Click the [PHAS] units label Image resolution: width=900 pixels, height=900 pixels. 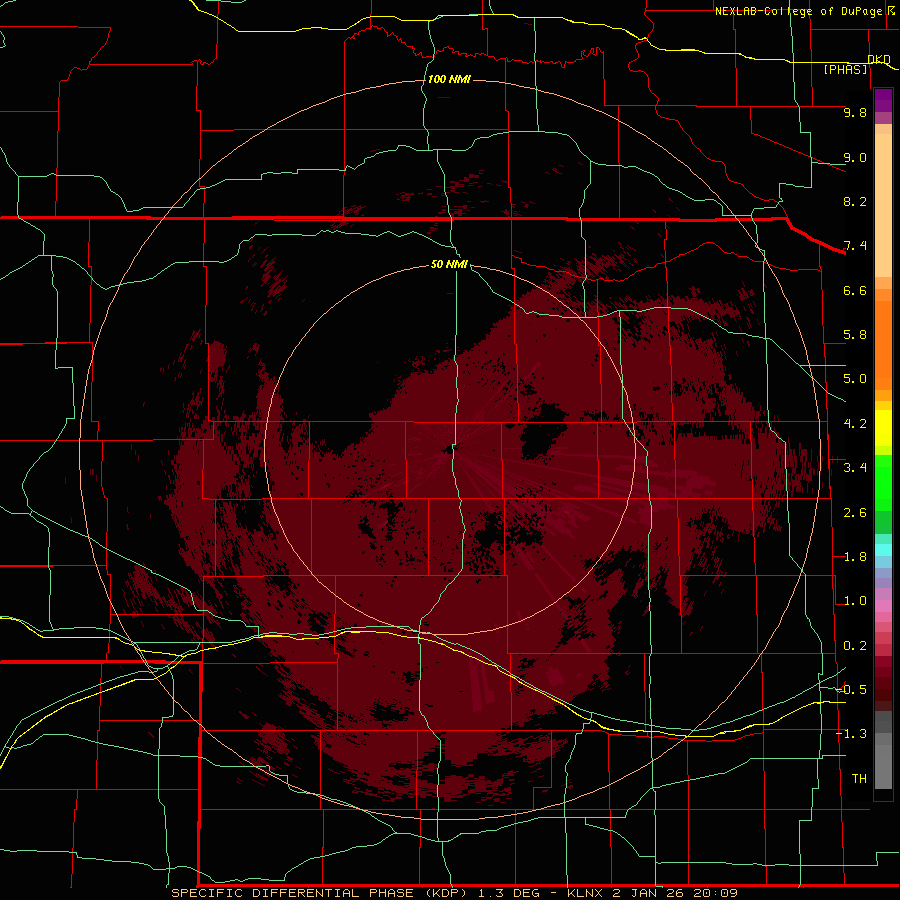tap(845, 69)
